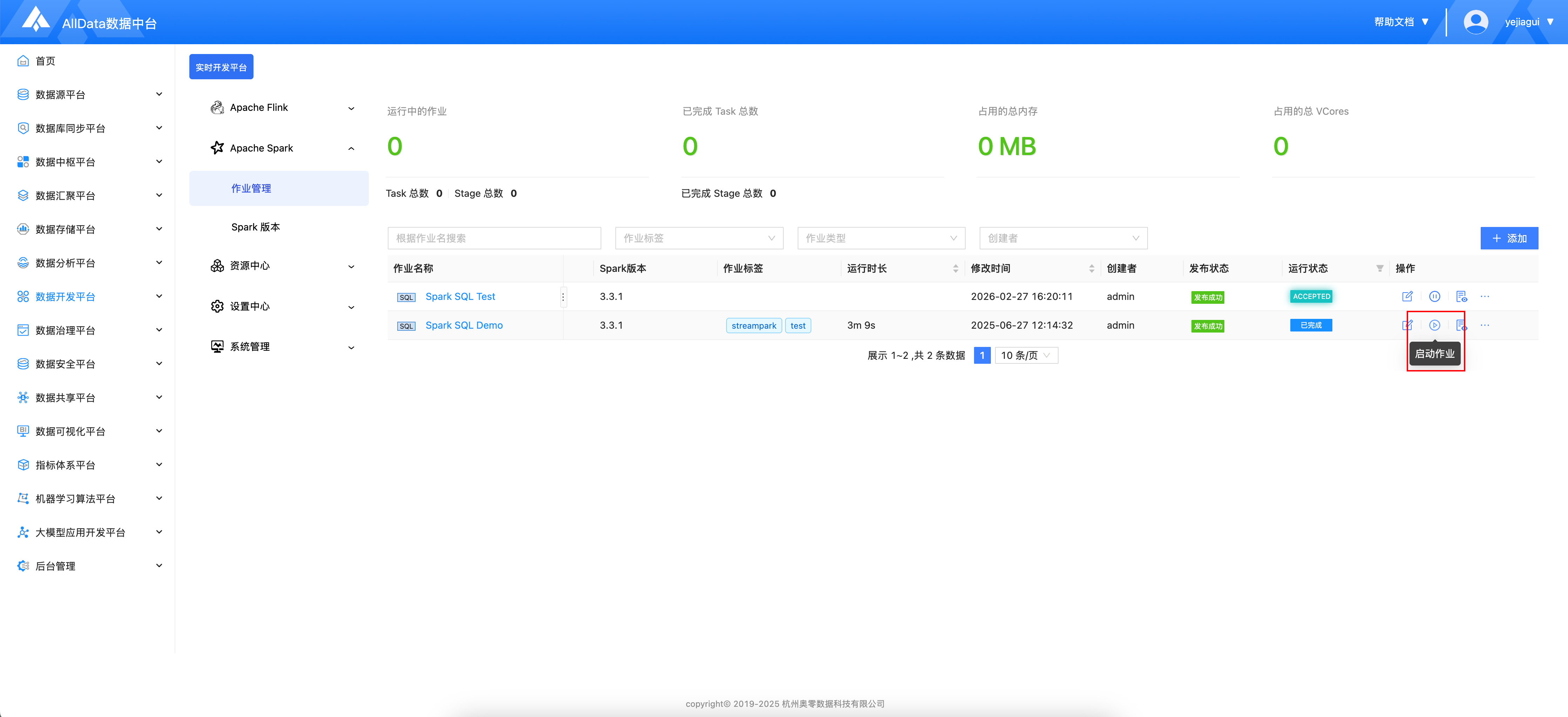Click the job name search field
The width and height of the screenshot is (1568, 717).
tap(494, 238)
